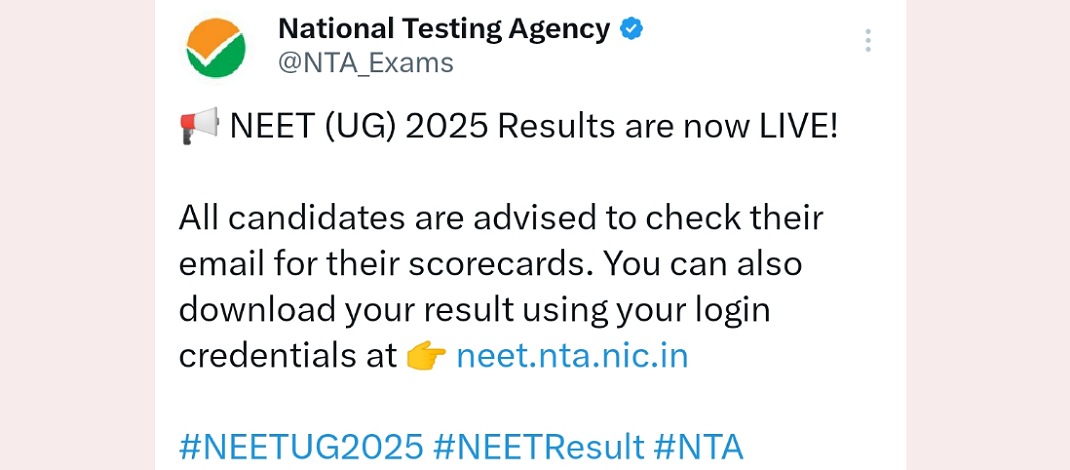Click the megaphone emoji before NEET
The image size is (1070, 470).
[199, 128]
